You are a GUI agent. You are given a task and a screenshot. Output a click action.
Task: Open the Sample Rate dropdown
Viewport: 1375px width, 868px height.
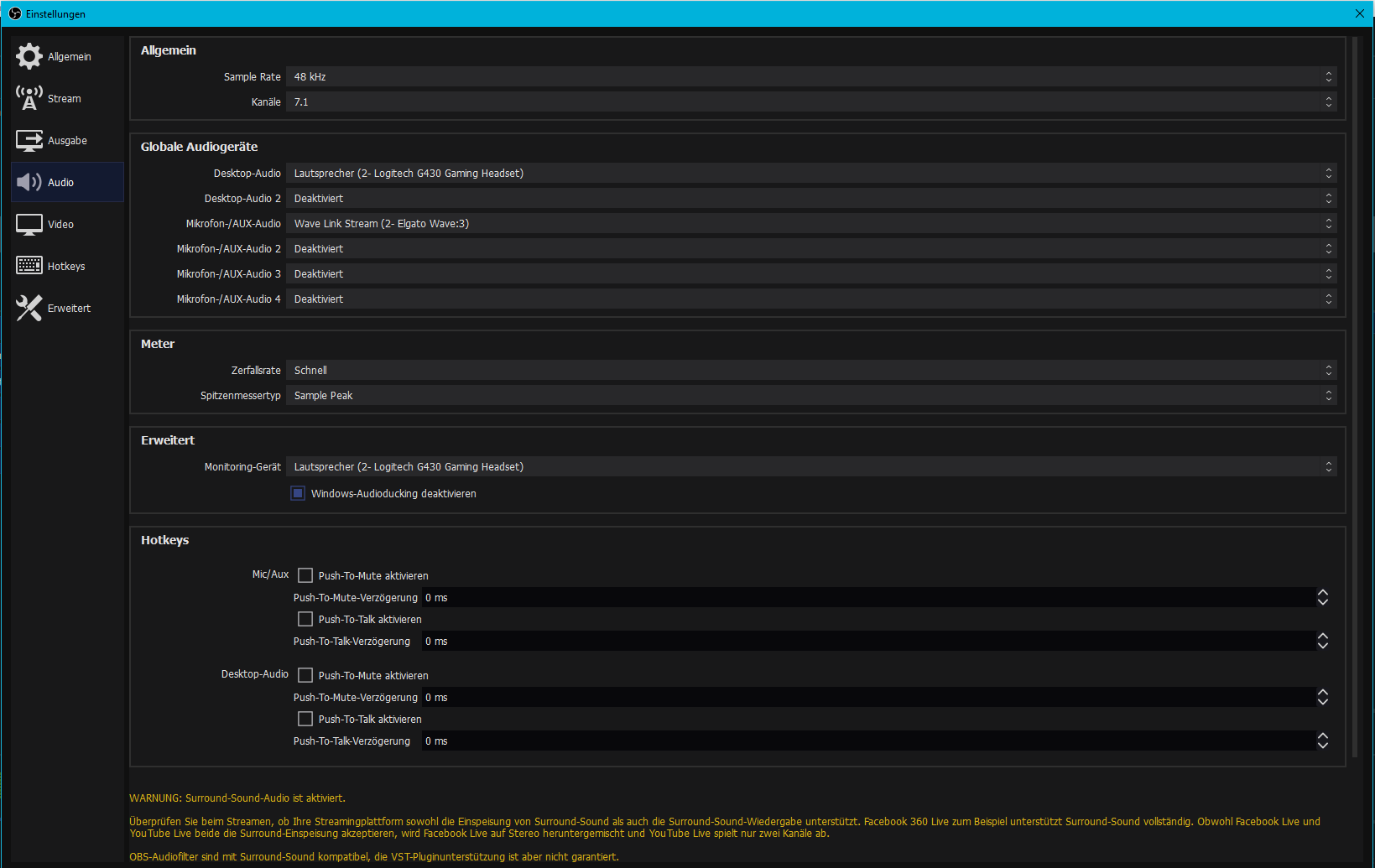[x=811, y=76]
